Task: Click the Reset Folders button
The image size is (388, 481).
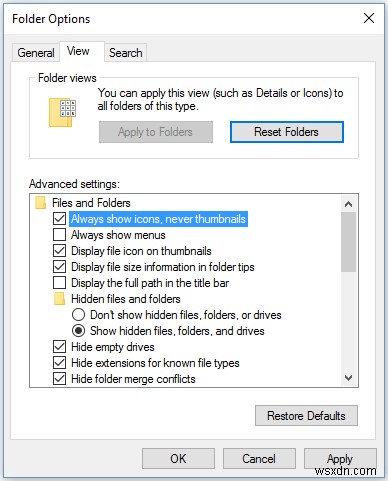Action: [x=287, y=132]
